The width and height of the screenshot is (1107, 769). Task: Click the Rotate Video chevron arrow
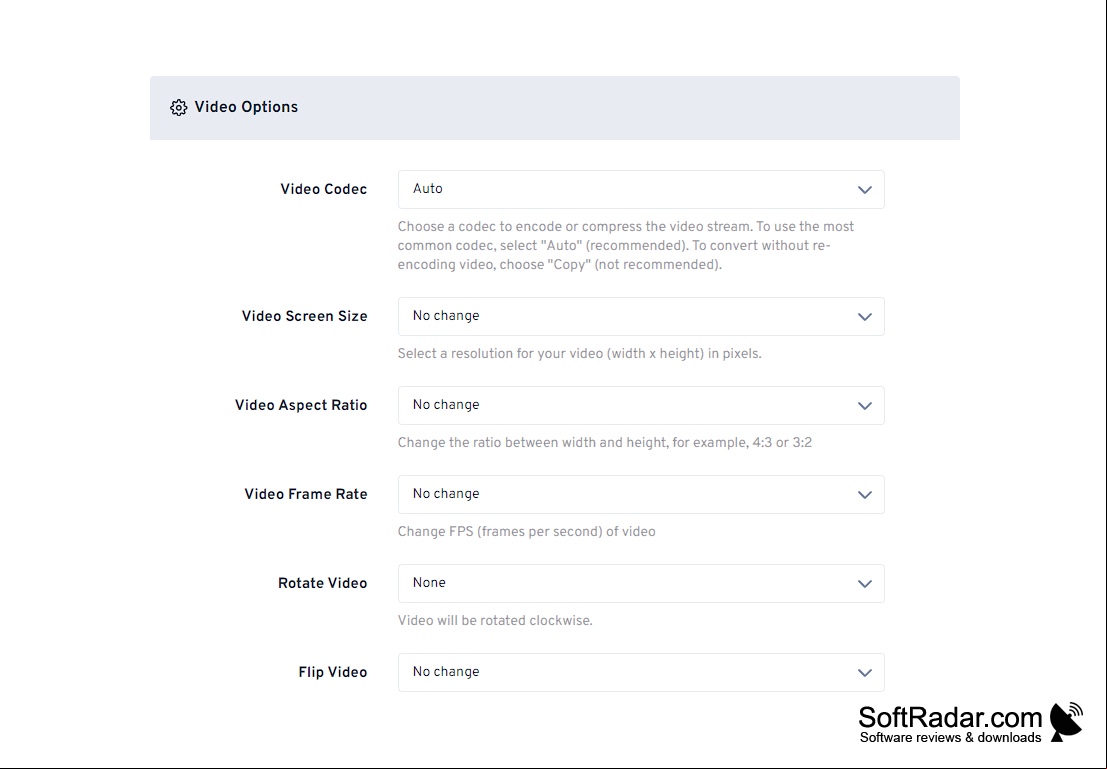click(864, 583)
